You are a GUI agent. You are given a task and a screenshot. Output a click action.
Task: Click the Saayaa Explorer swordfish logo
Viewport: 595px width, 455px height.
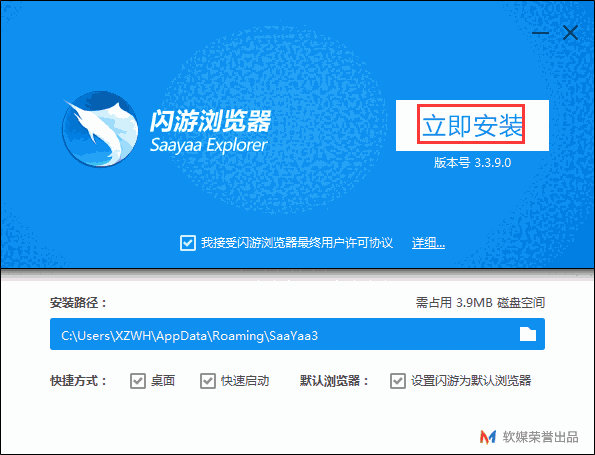100,129
